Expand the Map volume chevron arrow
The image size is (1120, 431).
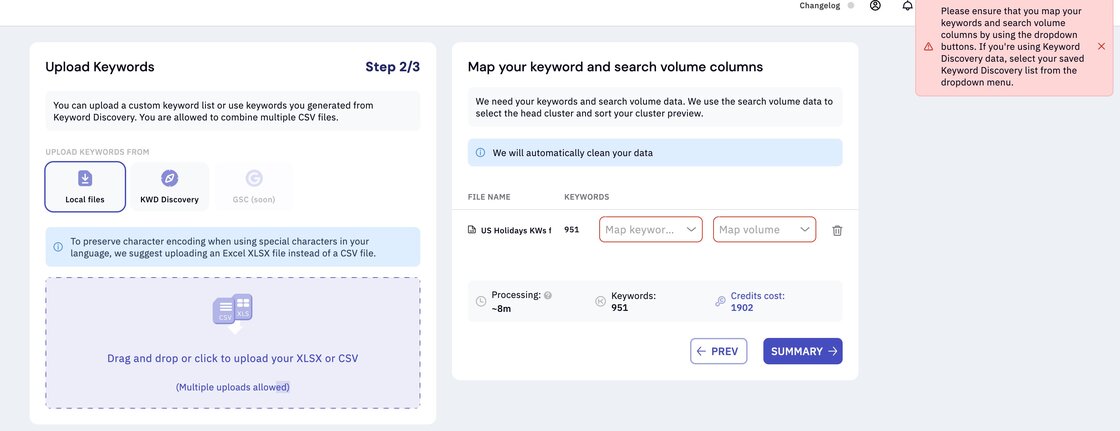[x=804, y=229]
